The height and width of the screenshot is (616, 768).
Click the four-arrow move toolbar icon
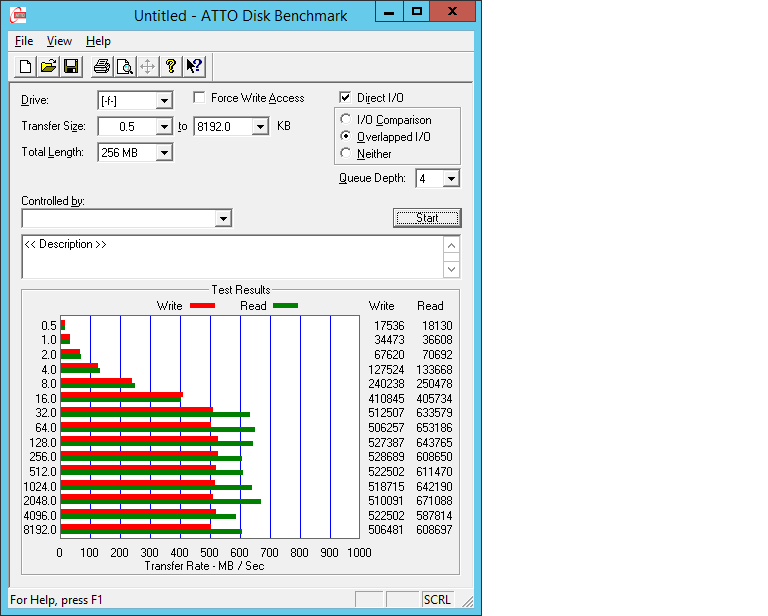pyautogui.click(x=147, y=66)
